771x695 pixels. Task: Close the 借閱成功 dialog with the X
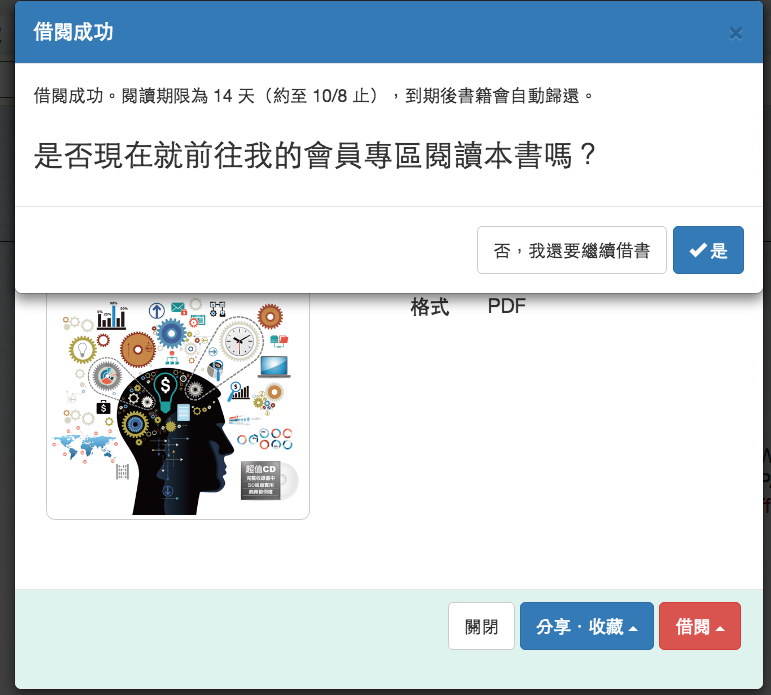pos(736,33)
